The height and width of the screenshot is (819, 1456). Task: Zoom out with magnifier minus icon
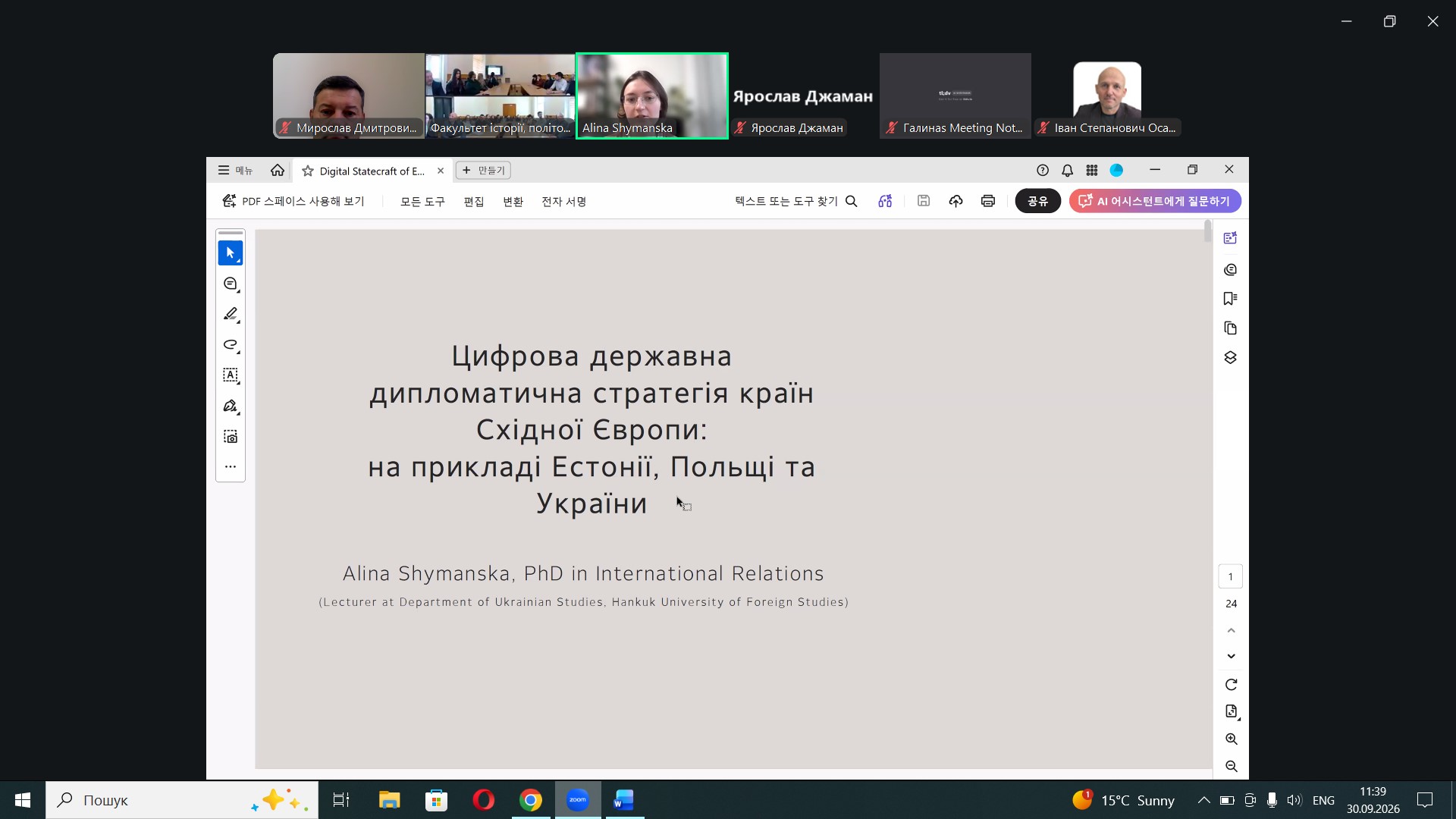click(x=1231, y=767)
